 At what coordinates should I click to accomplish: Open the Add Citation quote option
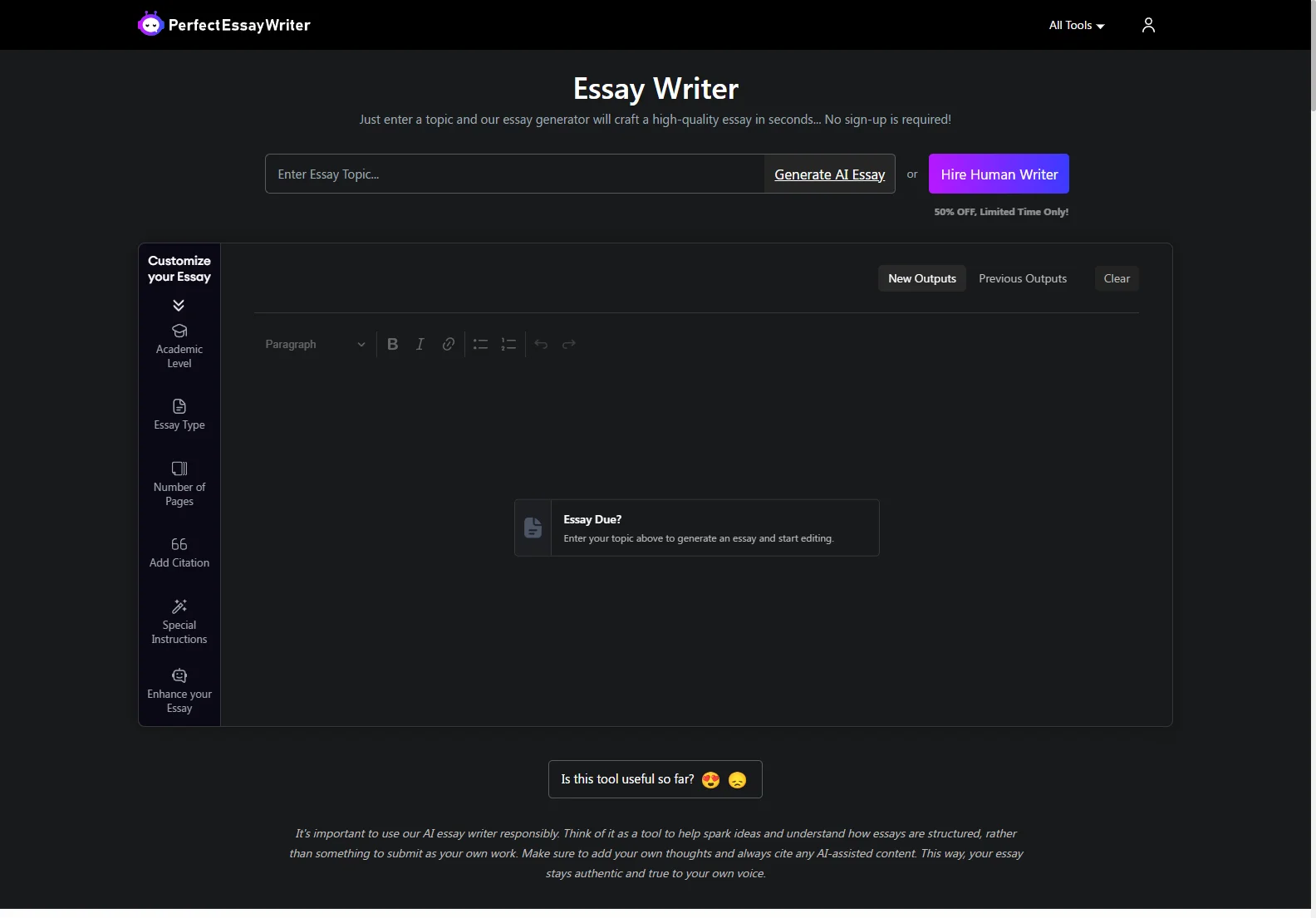coord(179,552)
